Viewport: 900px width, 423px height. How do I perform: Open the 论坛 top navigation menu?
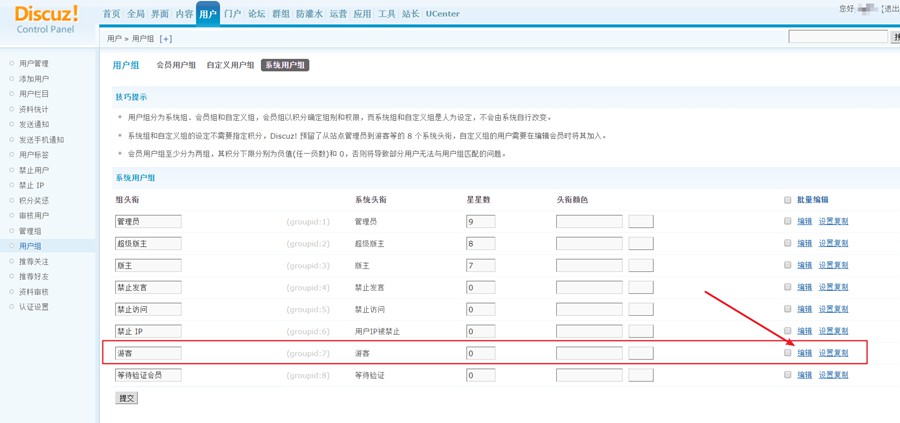point(257,14)
